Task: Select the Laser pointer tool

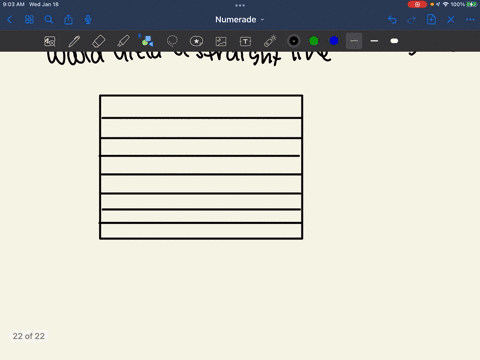Action: (x=270, y=41)
